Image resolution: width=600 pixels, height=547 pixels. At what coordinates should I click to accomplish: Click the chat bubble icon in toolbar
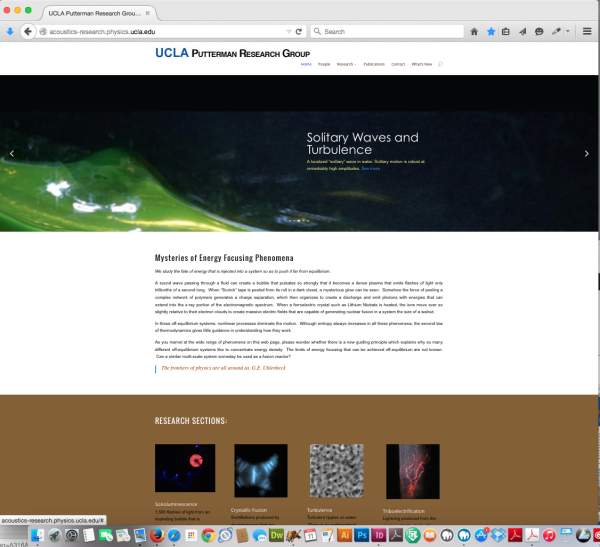[539, 31]
